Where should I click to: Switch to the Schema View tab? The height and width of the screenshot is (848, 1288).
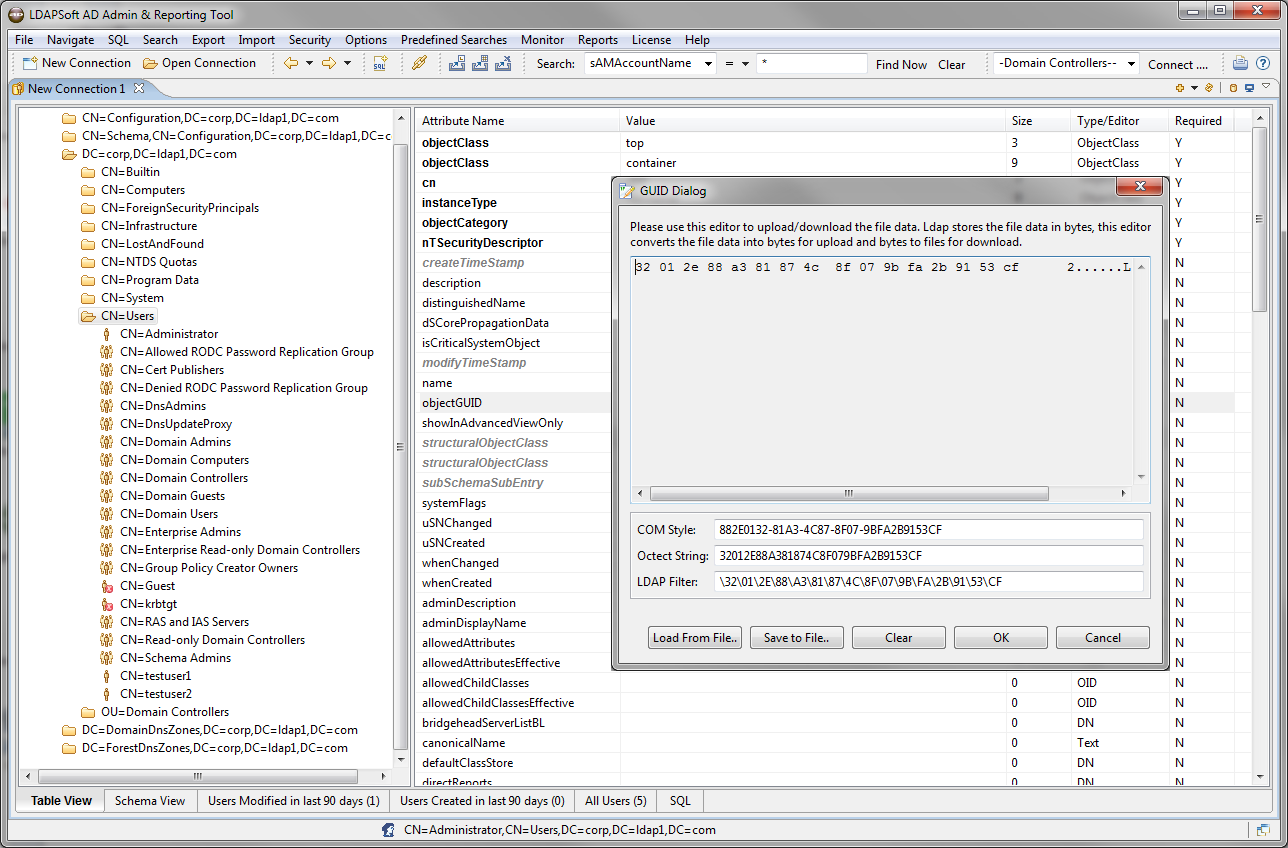[149, 801]
